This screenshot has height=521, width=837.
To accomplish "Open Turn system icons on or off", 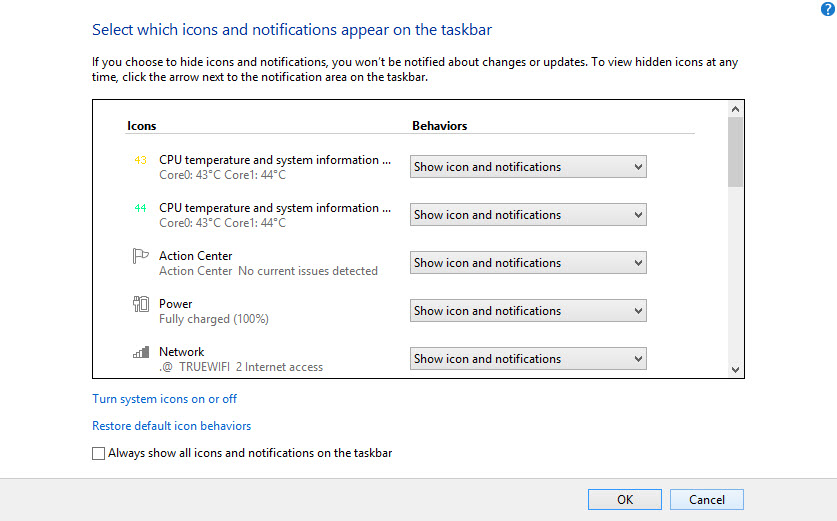I will 164,399.
